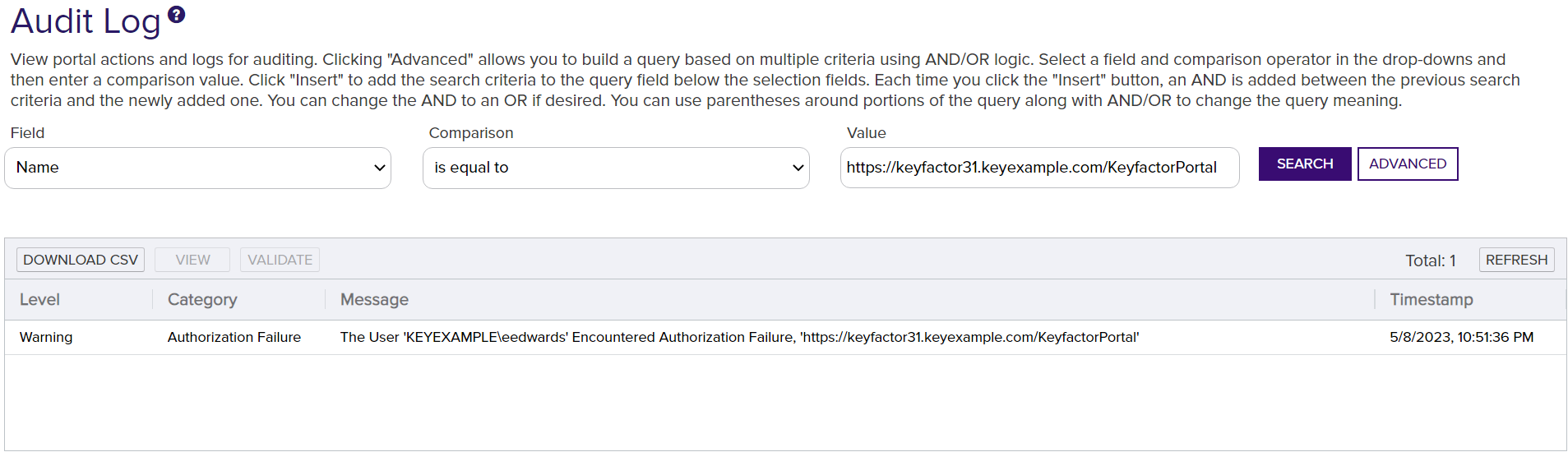1568x452 pixels.
Task: Click the VIEW toolbar button
Action: [x=192, y=260]
